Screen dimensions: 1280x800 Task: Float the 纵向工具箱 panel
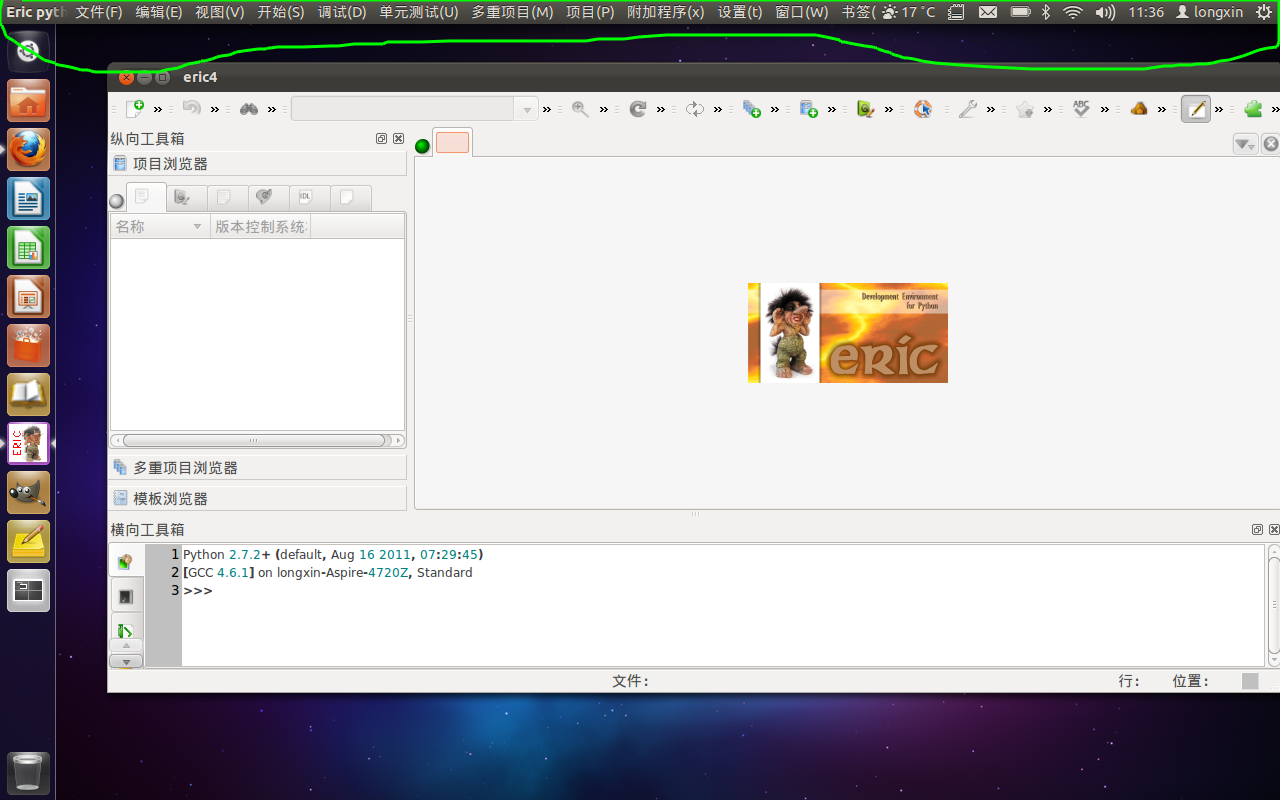pos(381,139)
